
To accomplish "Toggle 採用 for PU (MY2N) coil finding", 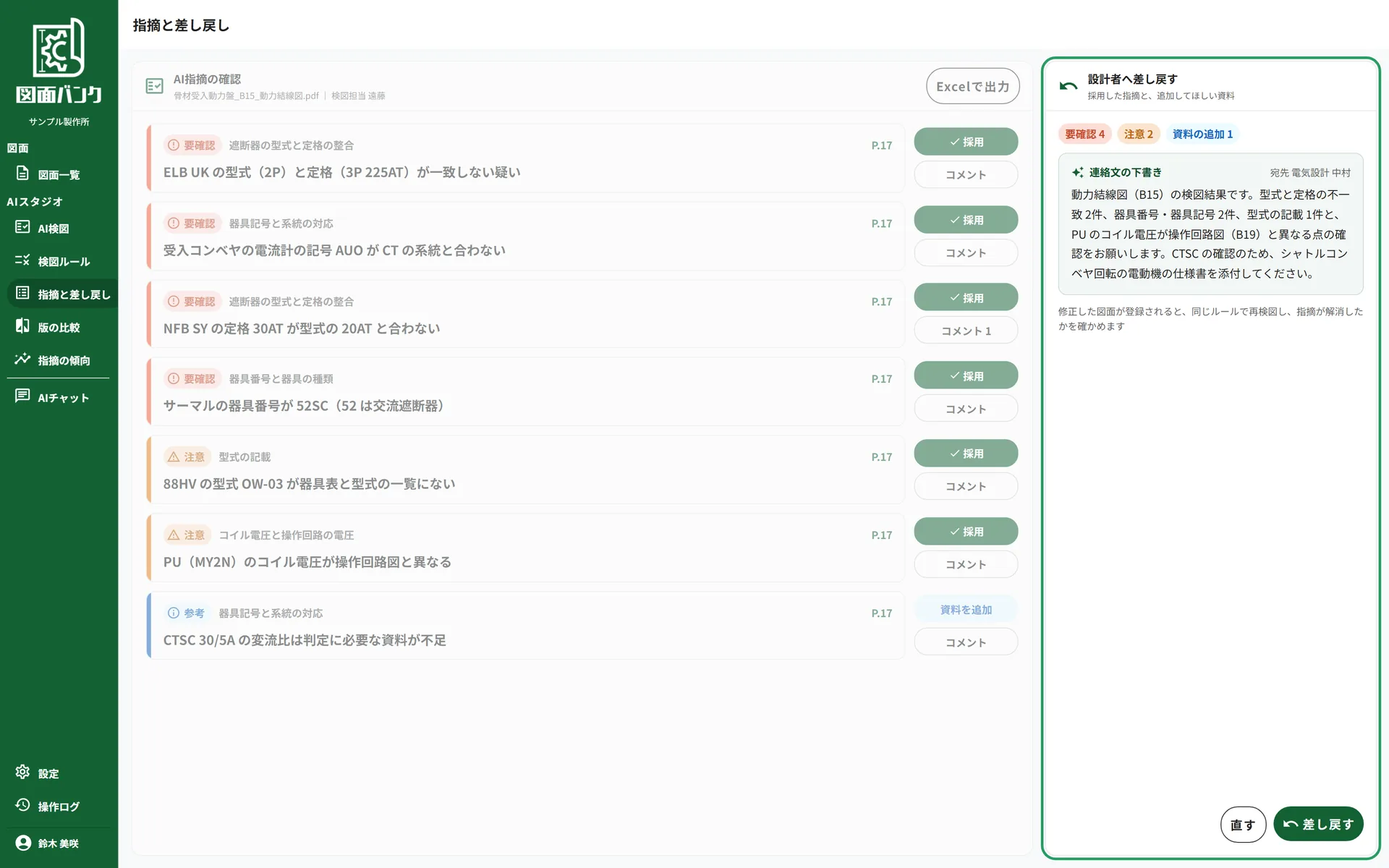I will [966, 532].
